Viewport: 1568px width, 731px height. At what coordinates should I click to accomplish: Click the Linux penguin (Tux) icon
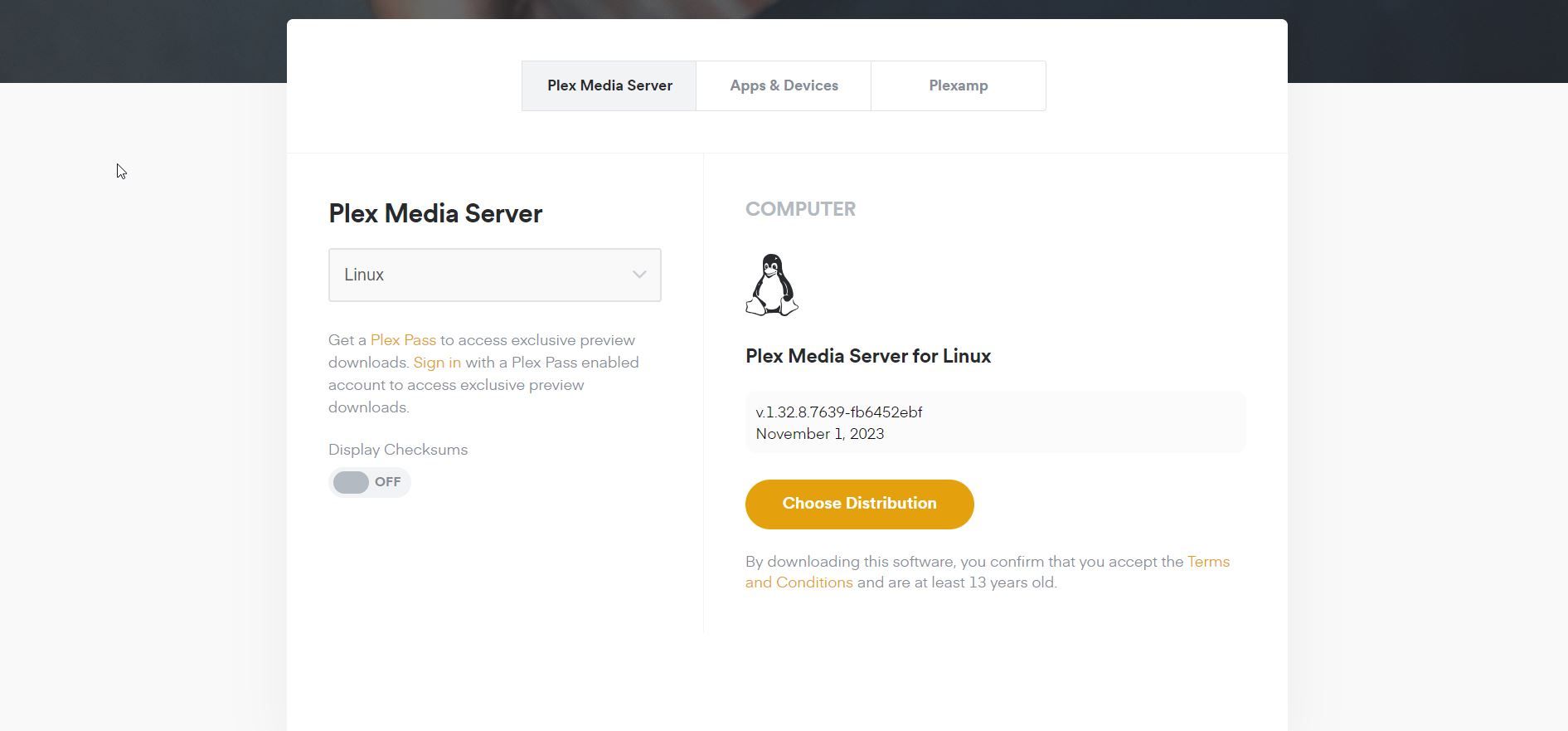click(x=771, y=285)
